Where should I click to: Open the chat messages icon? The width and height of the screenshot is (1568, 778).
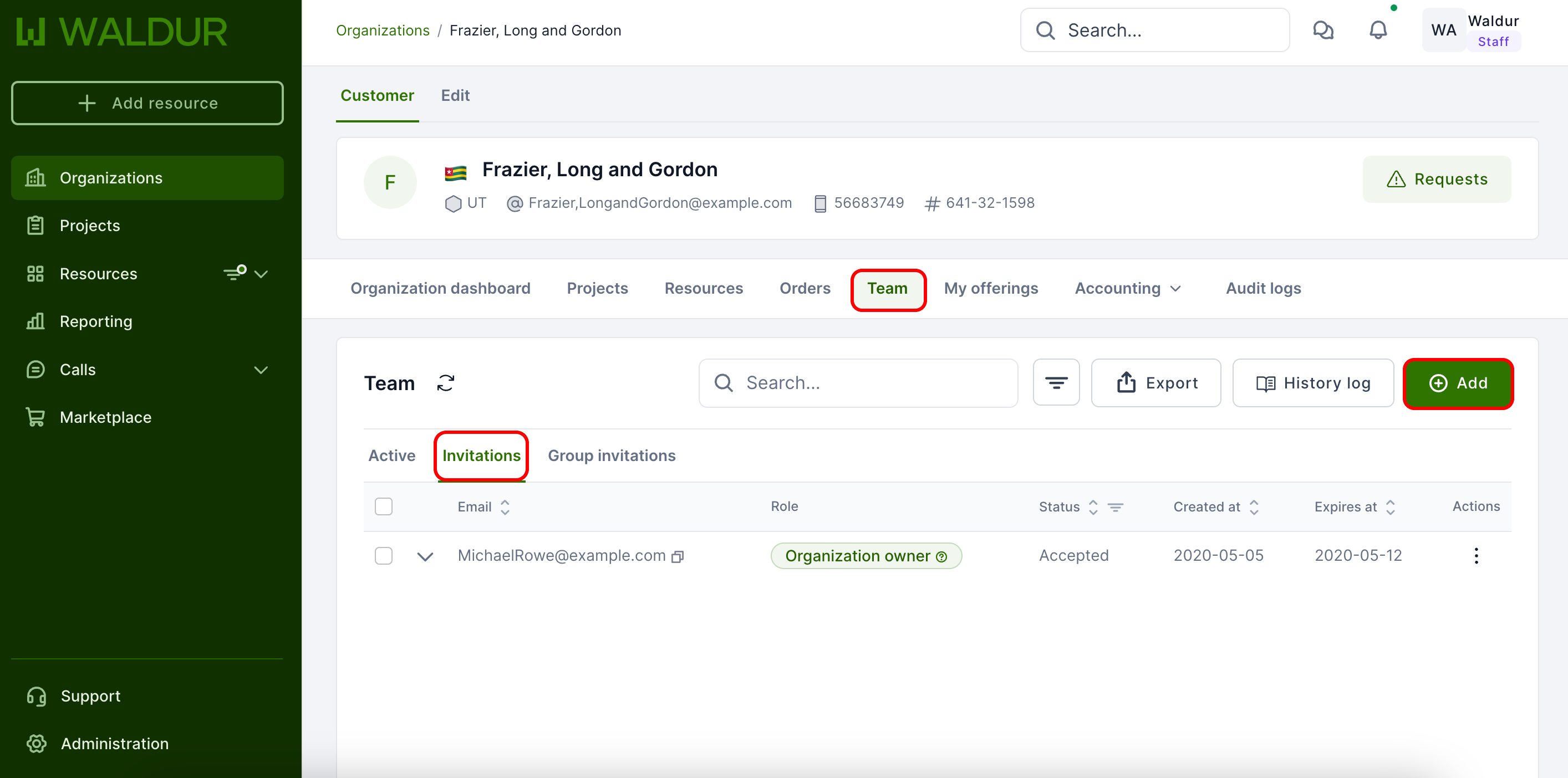(1323, 30)
